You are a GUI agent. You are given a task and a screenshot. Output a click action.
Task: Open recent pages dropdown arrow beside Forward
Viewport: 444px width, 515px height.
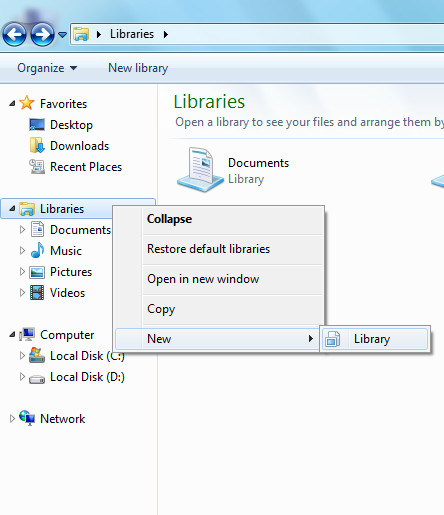62,34
